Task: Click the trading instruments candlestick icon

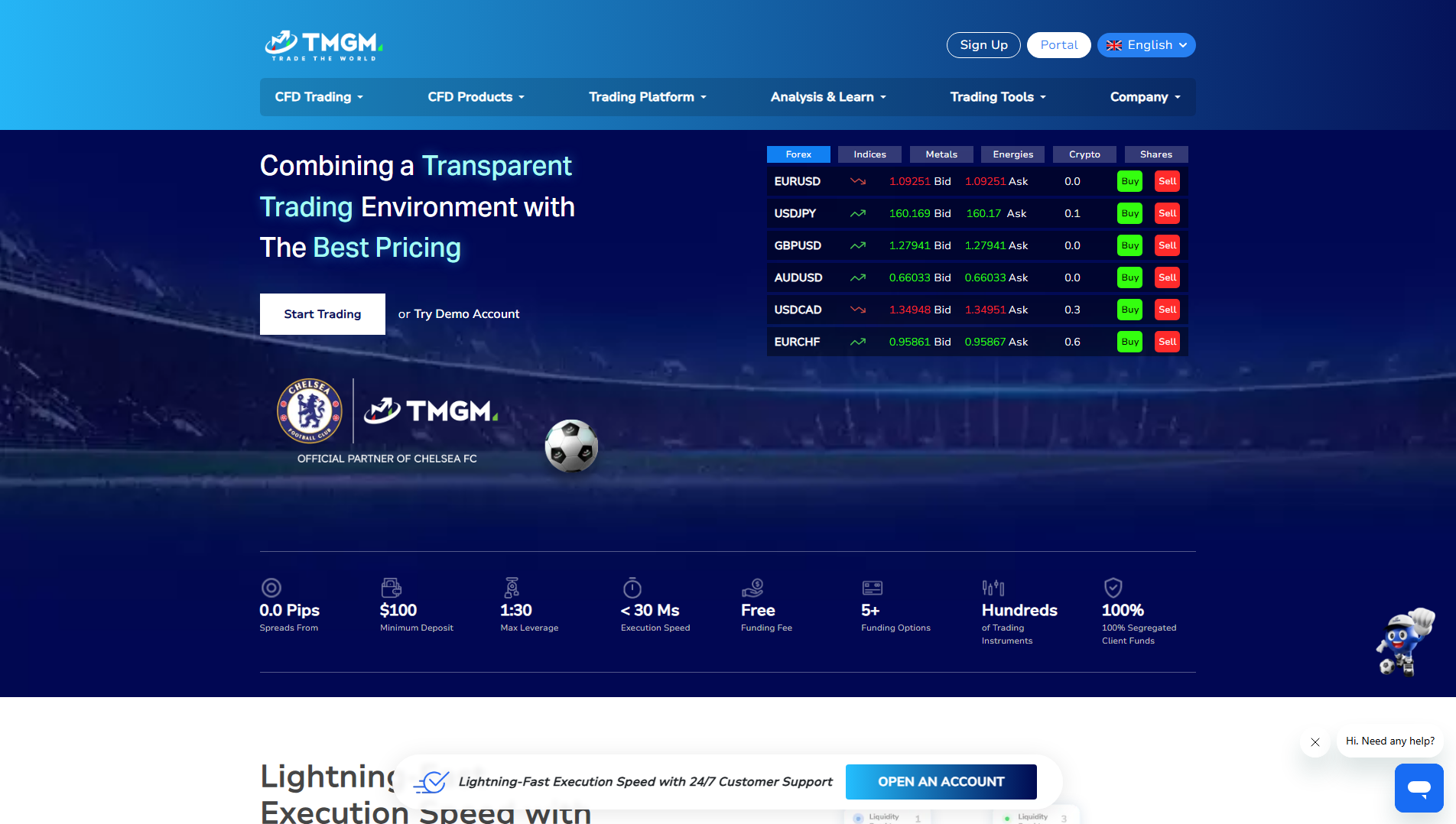Action: (x=993, y=587)
